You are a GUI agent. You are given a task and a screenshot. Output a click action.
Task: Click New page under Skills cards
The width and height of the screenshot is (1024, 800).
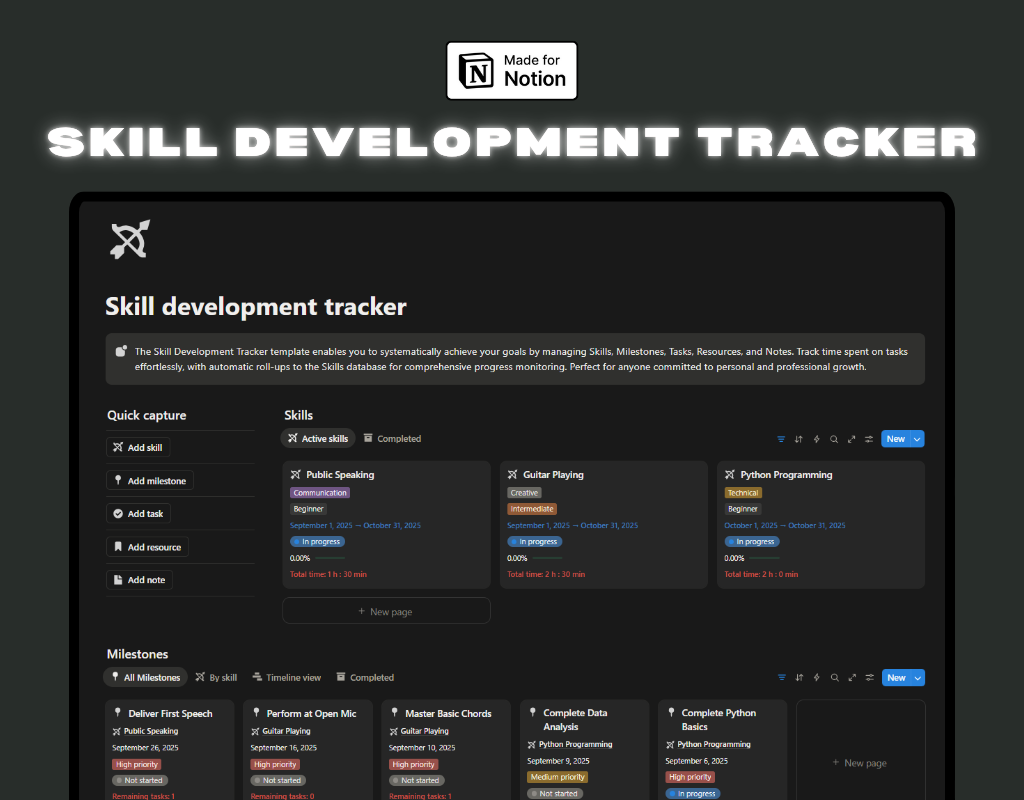(386, 611)
